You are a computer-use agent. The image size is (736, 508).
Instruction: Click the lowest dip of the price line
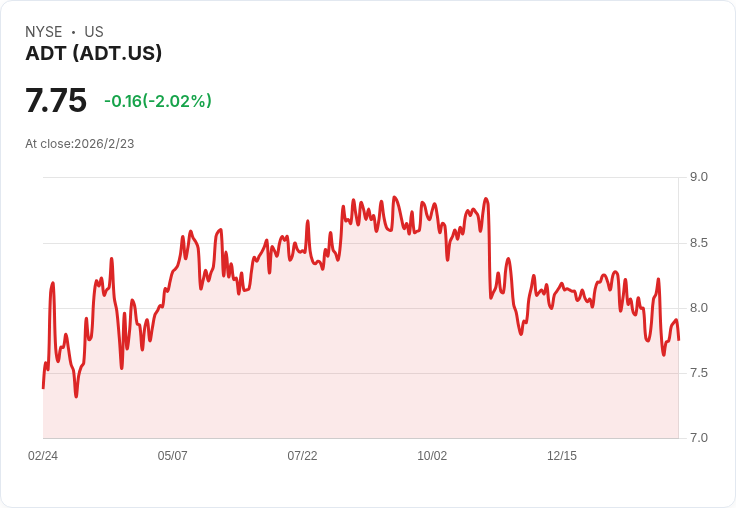(x=76, y=397)
